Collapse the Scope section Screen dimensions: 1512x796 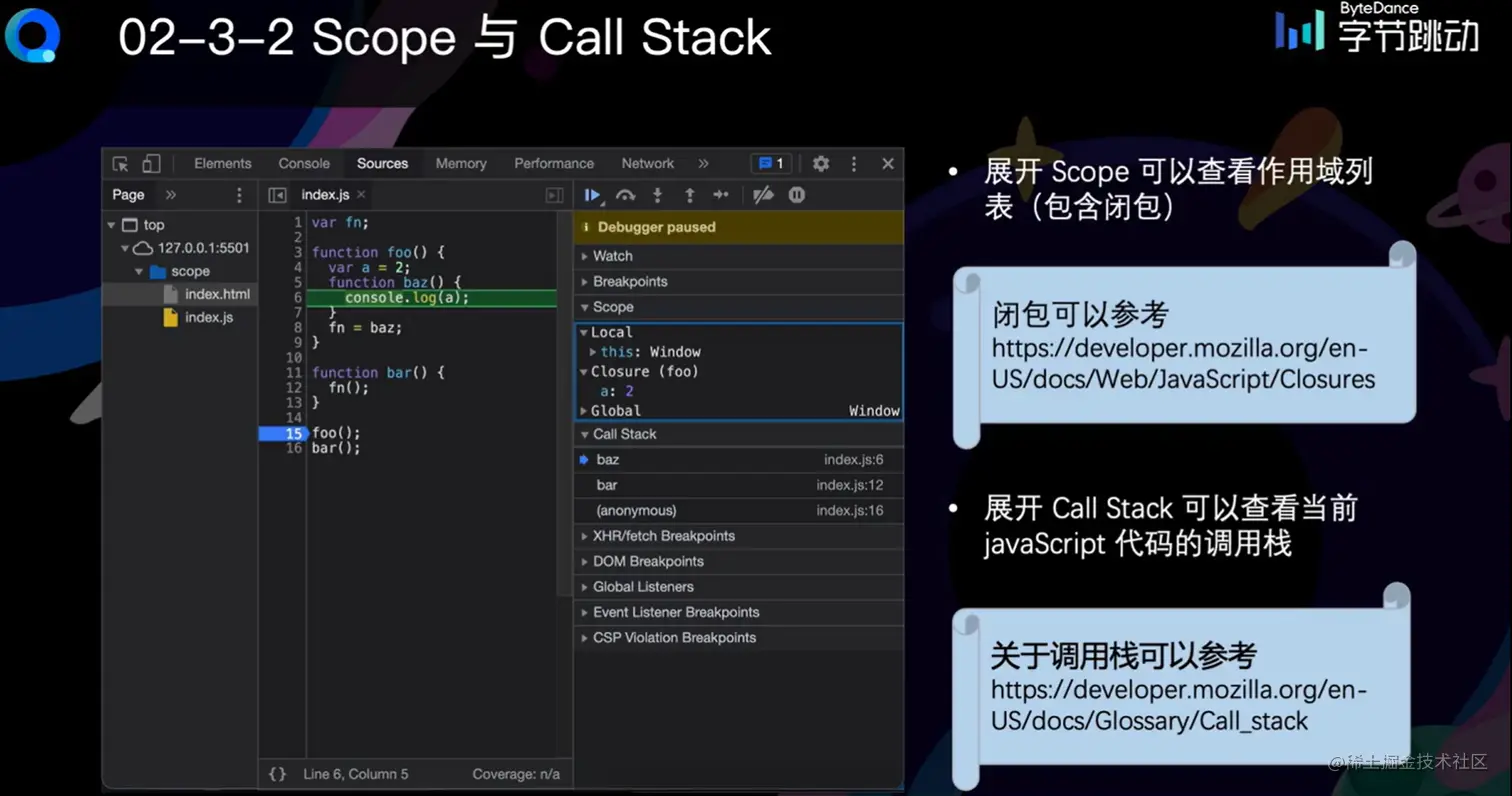click(739, 307)
